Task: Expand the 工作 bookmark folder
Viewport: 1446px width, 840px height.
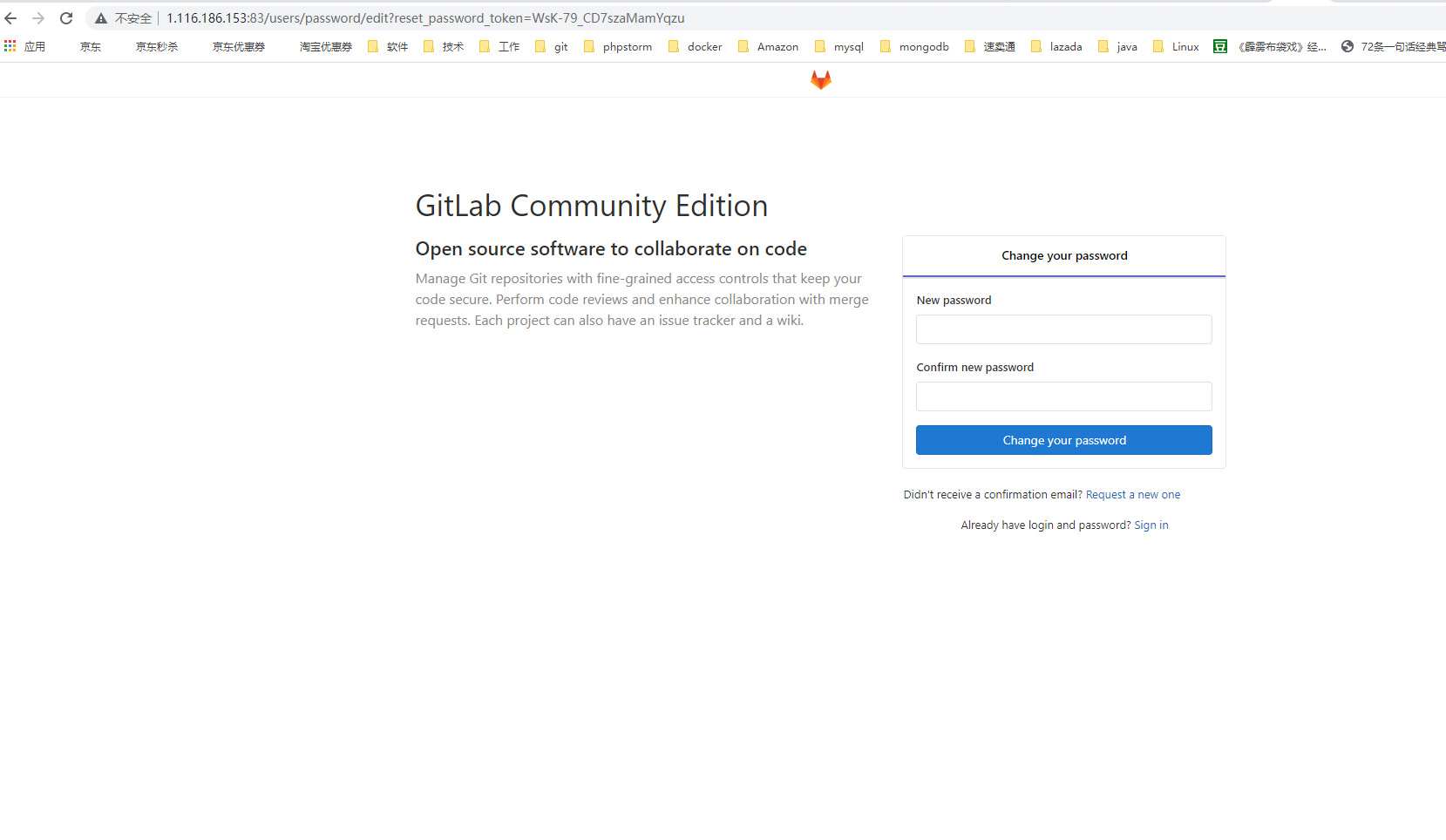Action: click(x=499, y=47)
